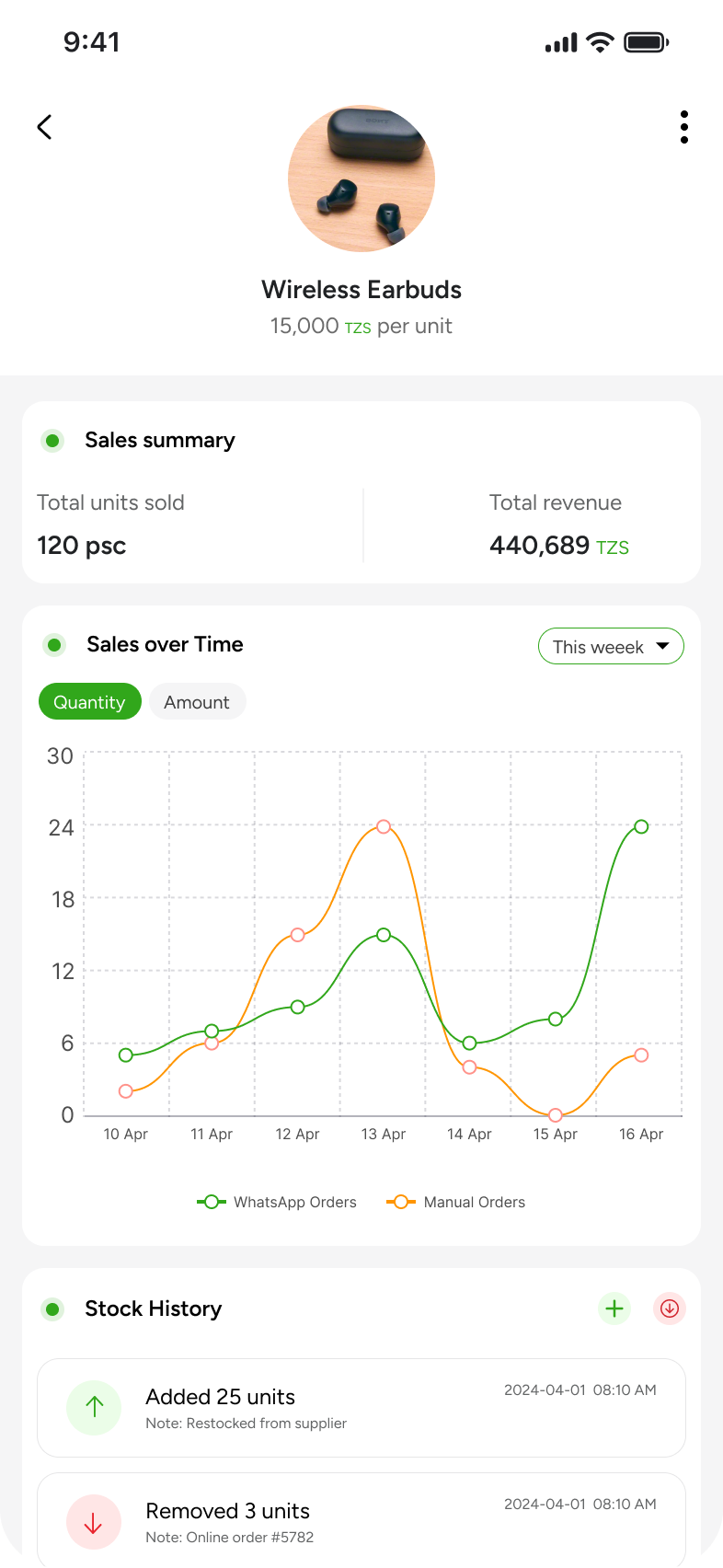Switch chart to Amount tab
The width and height of the screenshot is (723, 1568).
click(197, 701)
